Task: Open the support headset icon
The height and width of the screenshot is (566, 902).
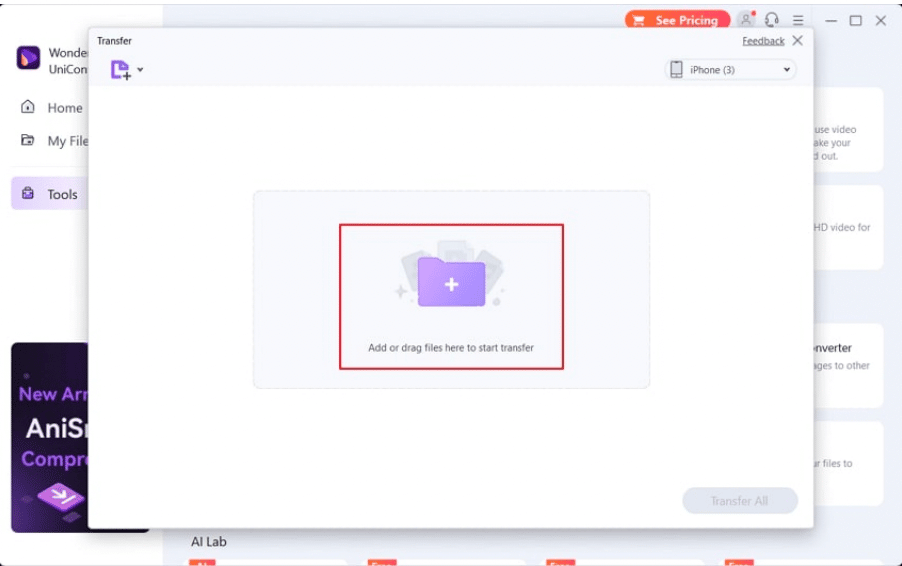Action: [771, 20]
